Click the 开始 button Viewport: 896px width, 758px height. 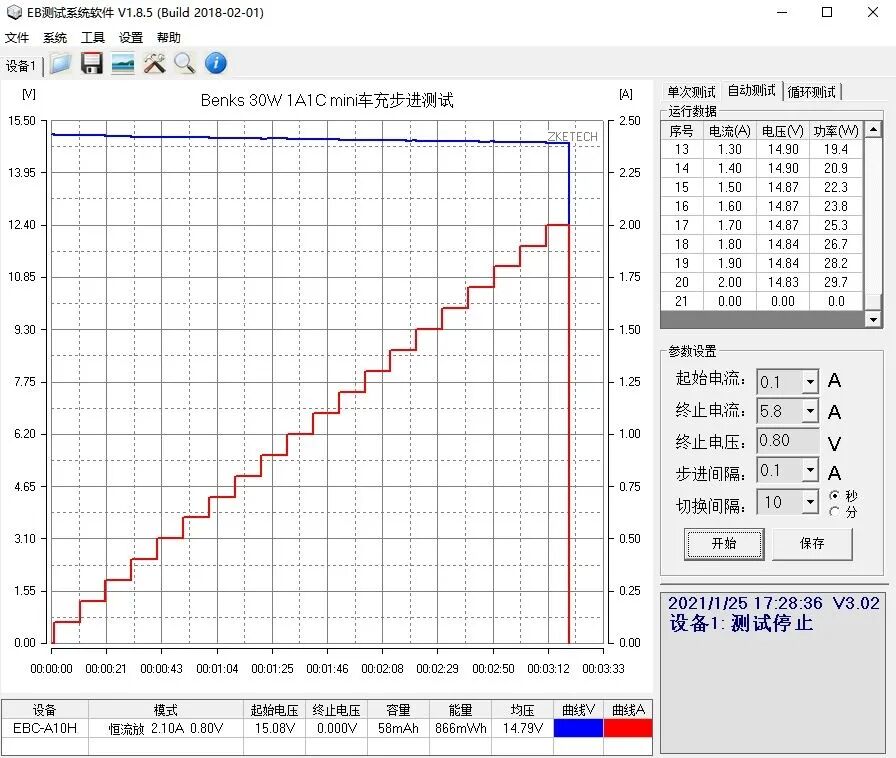pos(724,544)
